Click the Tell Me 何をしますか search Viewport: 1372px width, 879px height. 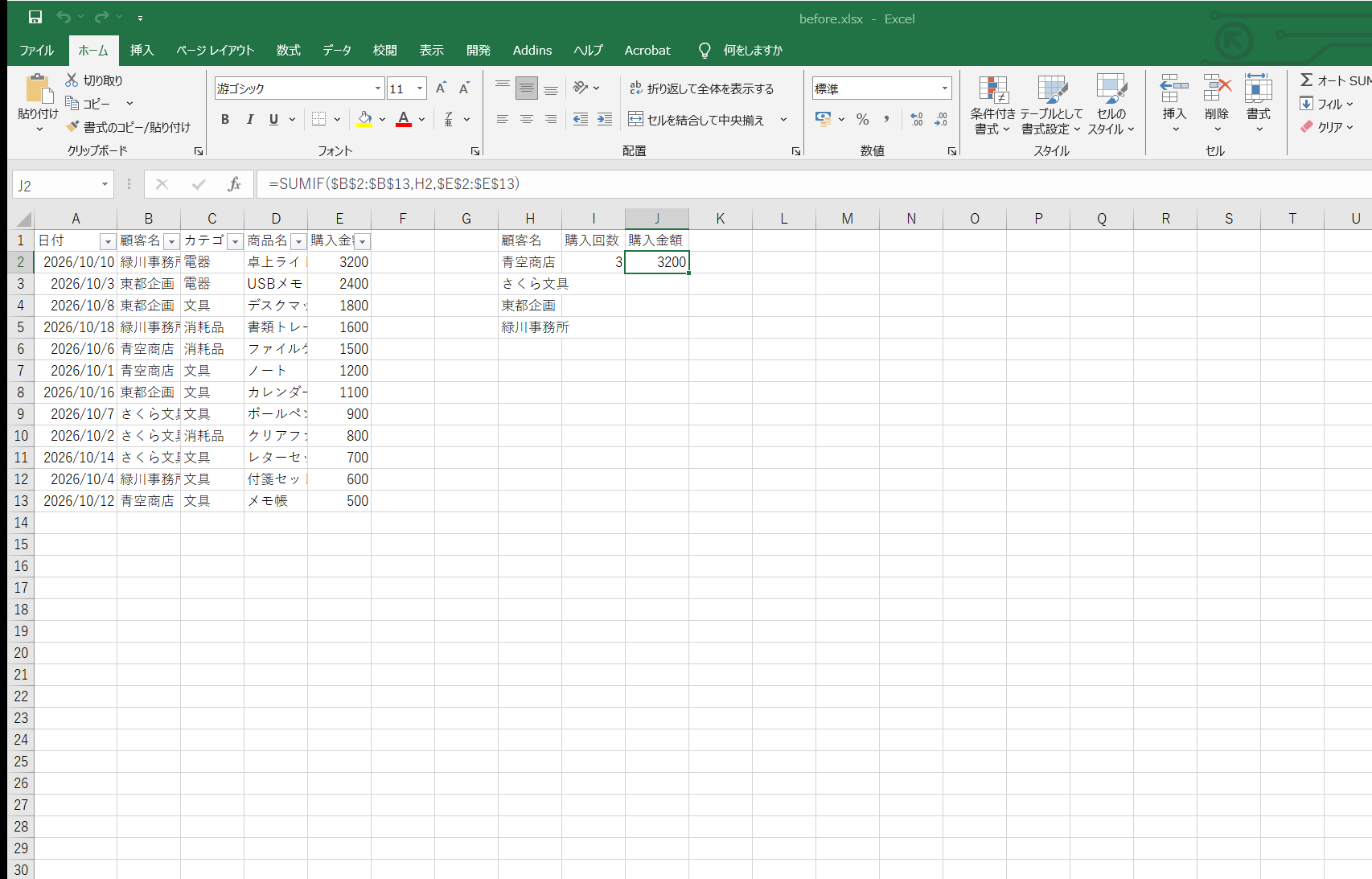(x=741, y=50)
